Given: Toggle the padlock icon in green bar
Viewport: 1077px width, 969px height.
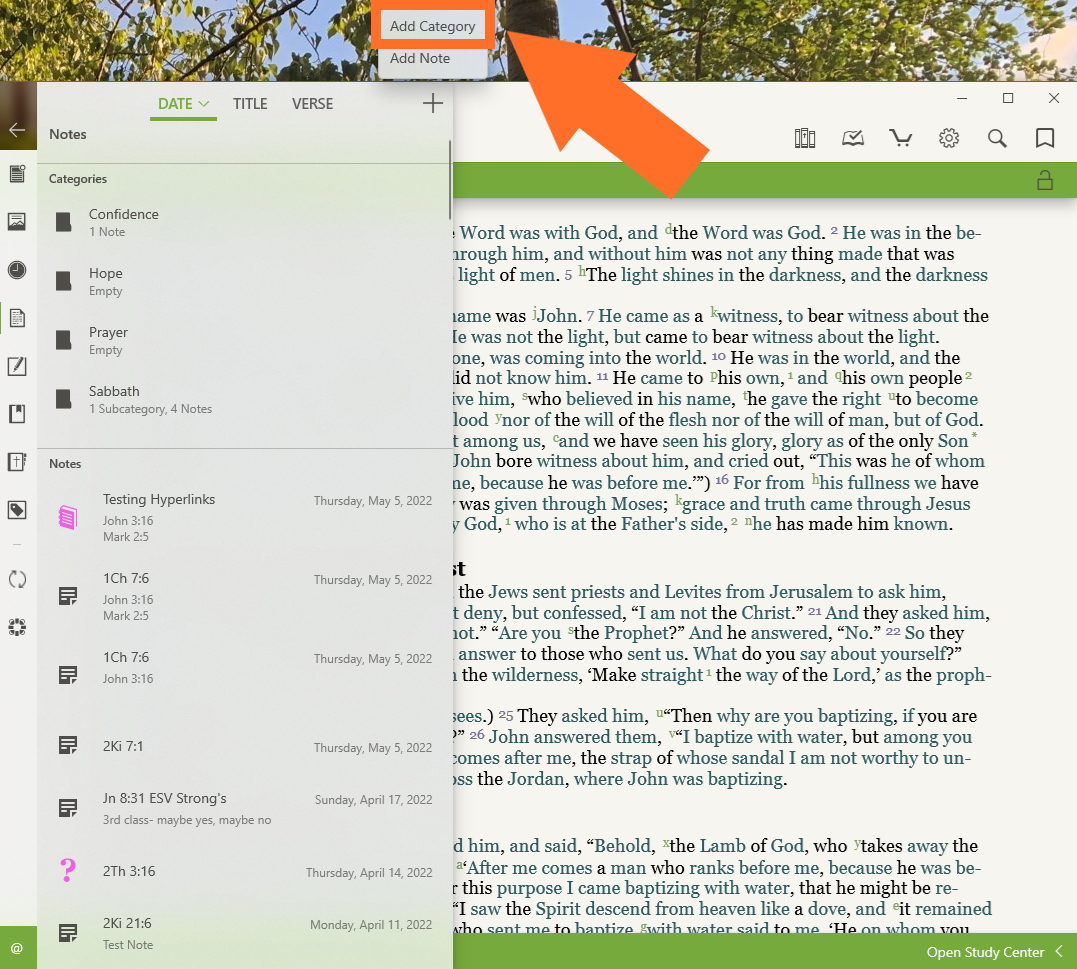Looking at the screenshot, I should [x=1045, y=180].
